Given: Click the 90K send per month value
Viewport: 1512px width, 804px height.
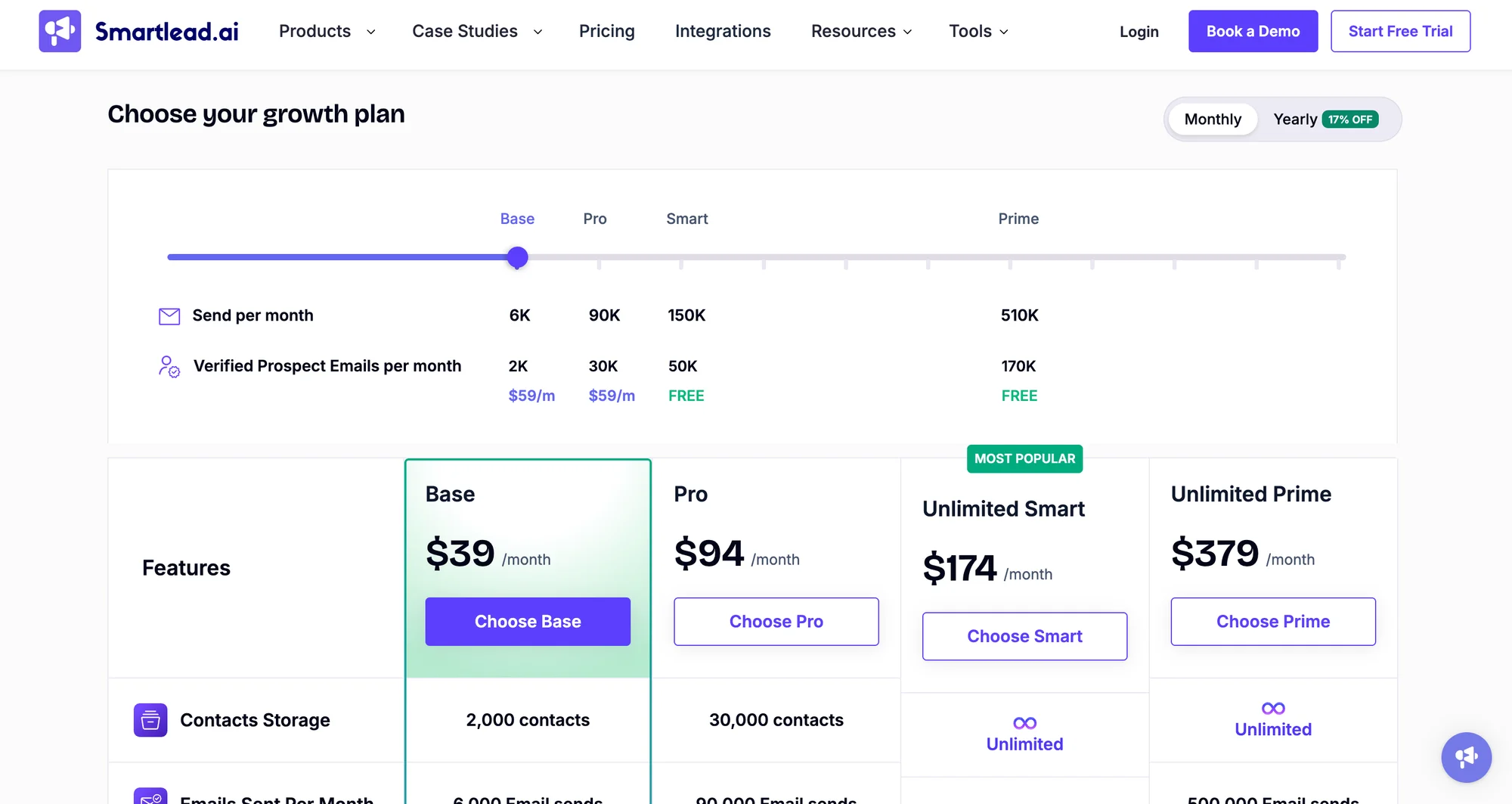Looking at the screenshot, I should coord(604,315).
